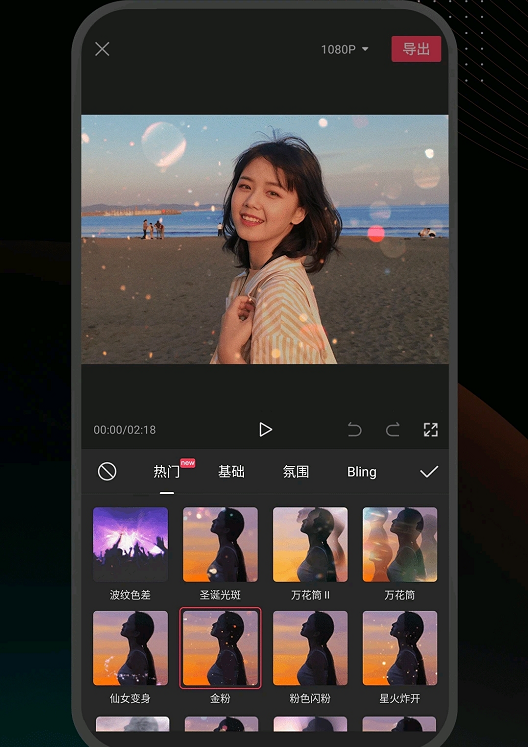Switch to the 热门 tab
Viewport: 528px width, 747px height.
point(166,472)
